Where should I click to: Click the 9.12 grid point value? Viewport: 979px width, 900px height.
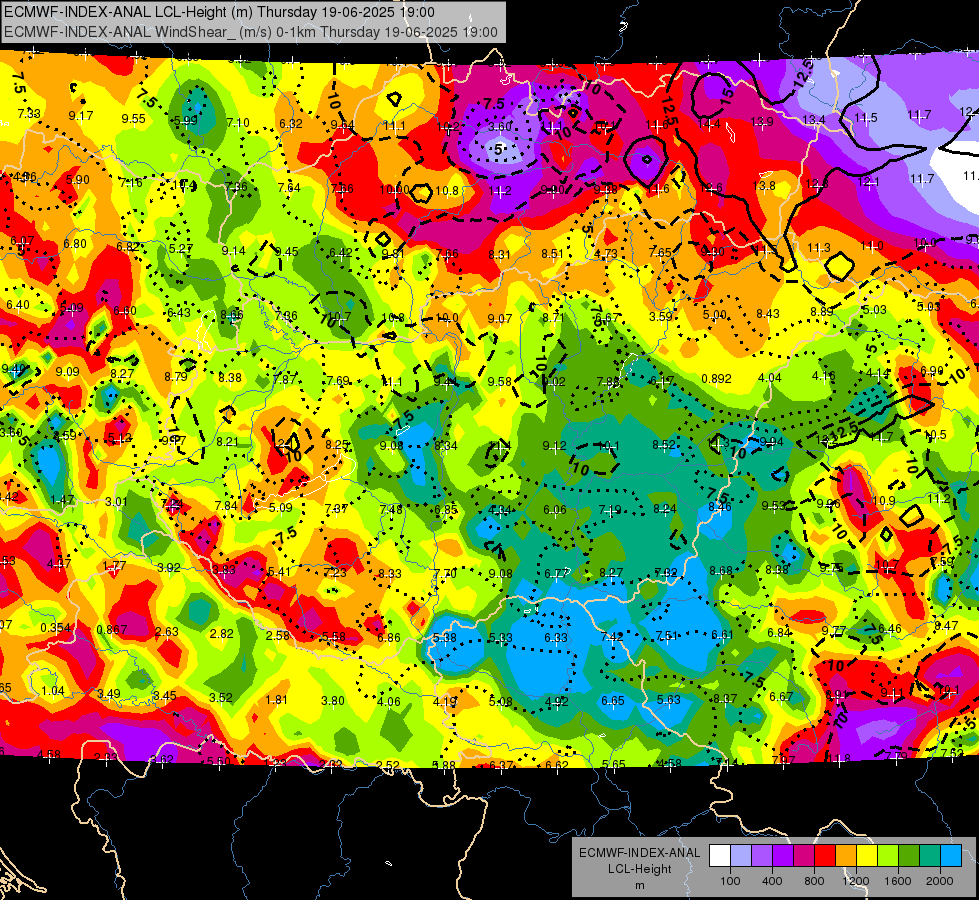point(554,445)
